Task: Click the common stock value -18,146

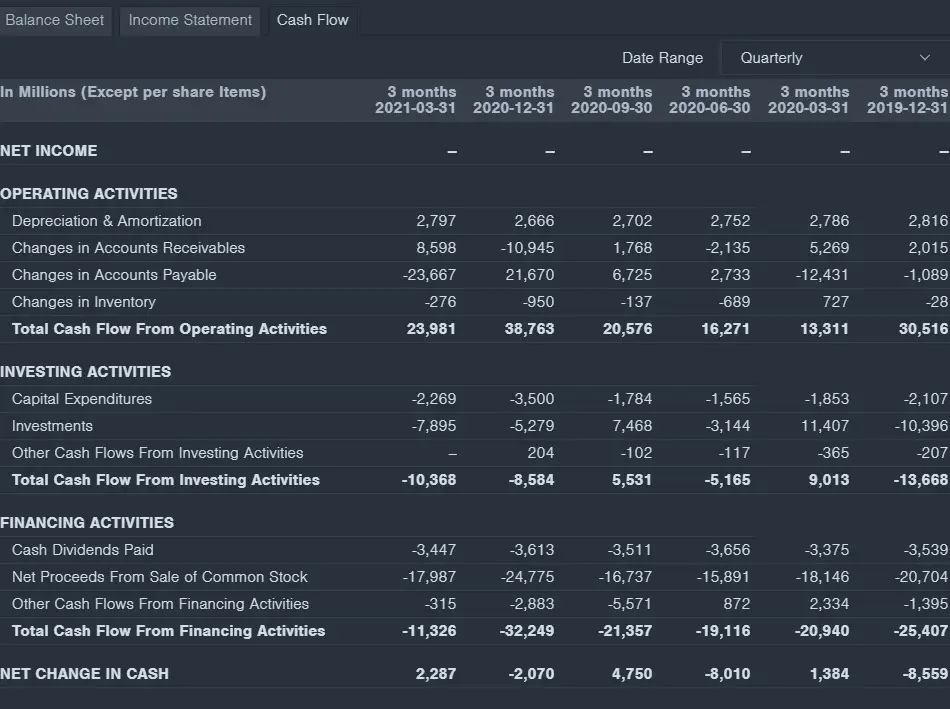Action: (x=823, y=577)
